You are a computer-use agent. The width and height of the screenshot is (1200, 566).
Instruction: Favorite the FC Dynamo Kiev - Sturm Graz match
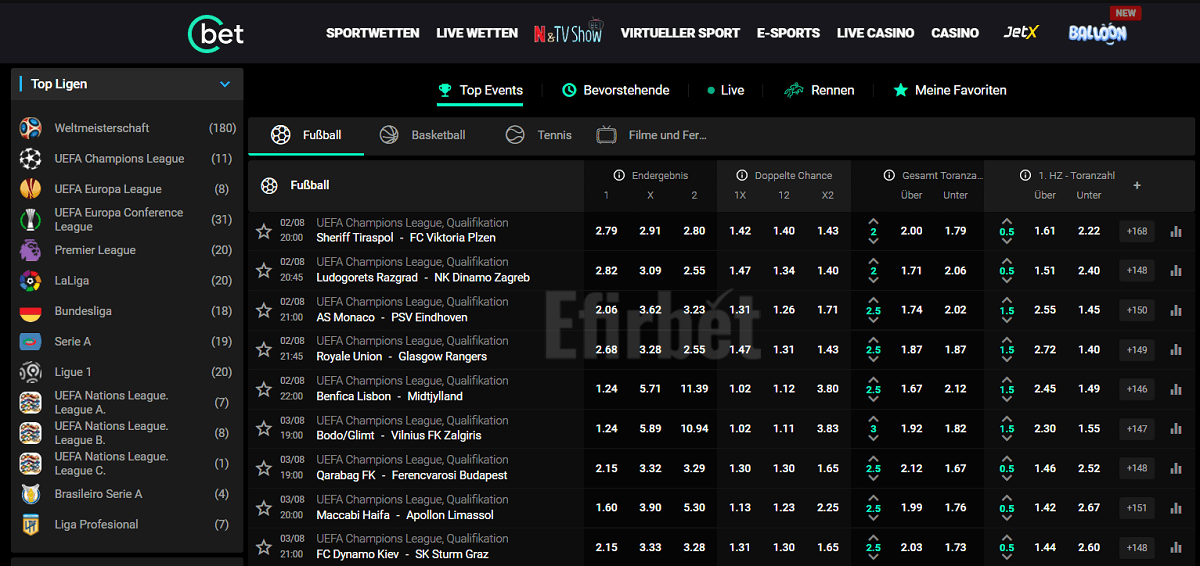(x=263, y=547)
